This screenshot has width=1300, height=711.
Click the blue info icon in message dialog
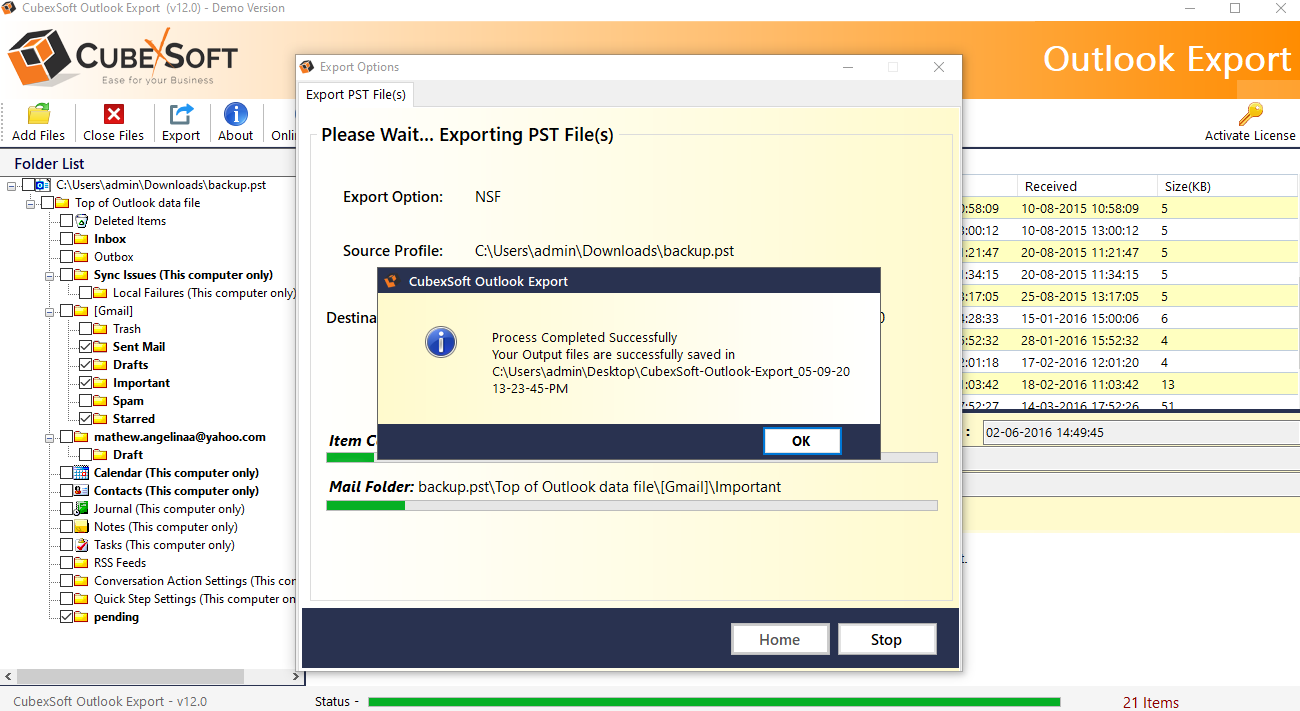tap(441, 342)
